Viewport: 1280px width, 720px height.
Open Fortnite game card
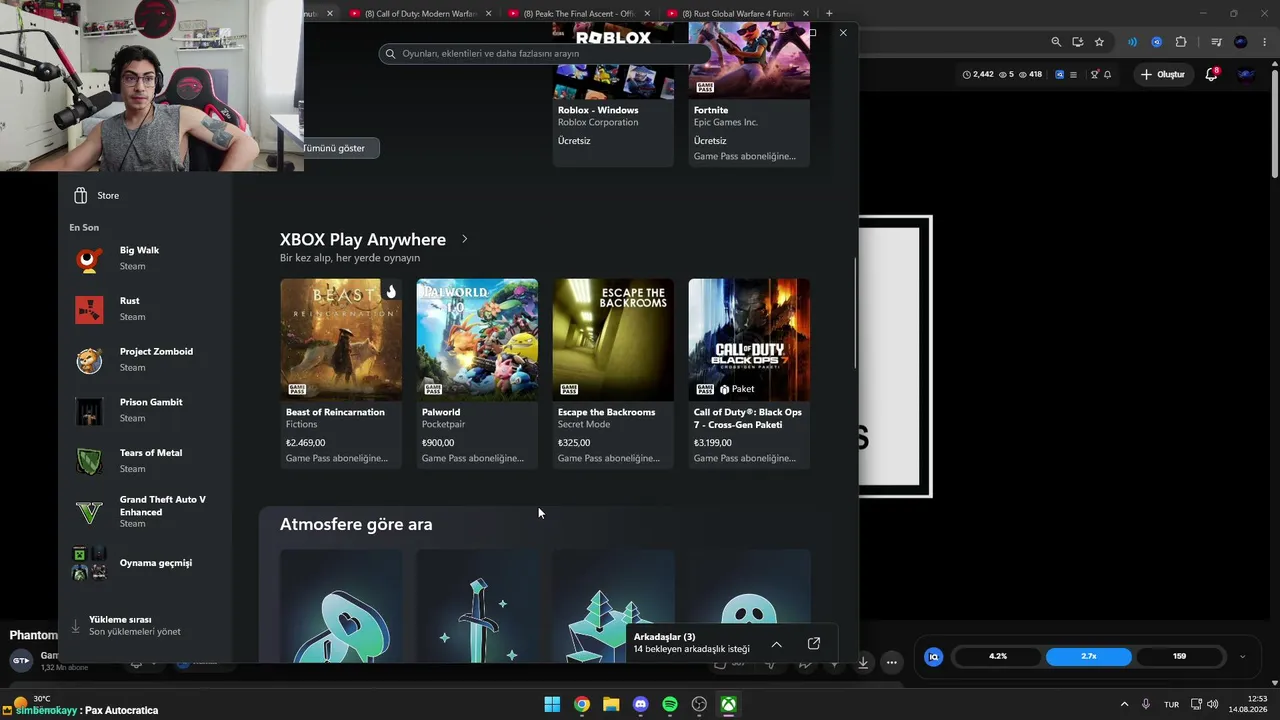click(749, 96)
